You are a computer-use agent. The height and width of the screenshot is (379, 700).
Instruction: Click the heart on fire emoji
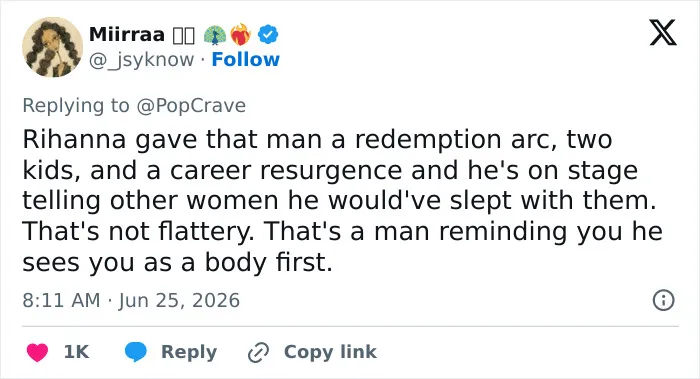point(241,34)
